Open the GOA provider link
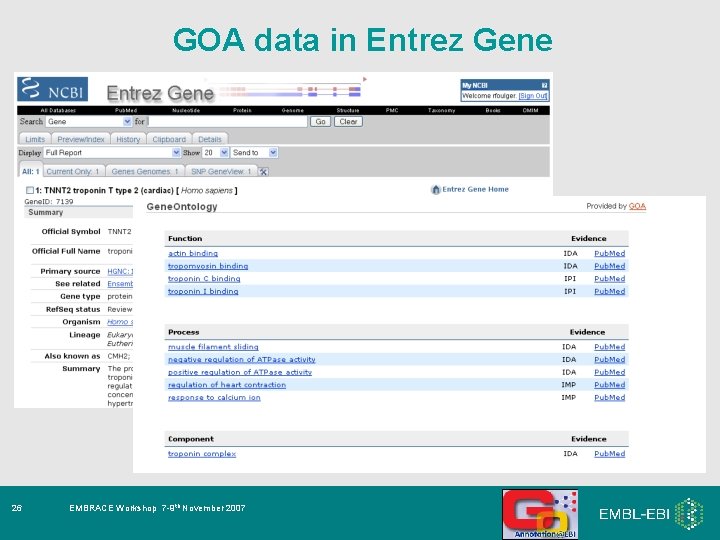The width and height of the screenshot is (720, 540). (637, 206)
